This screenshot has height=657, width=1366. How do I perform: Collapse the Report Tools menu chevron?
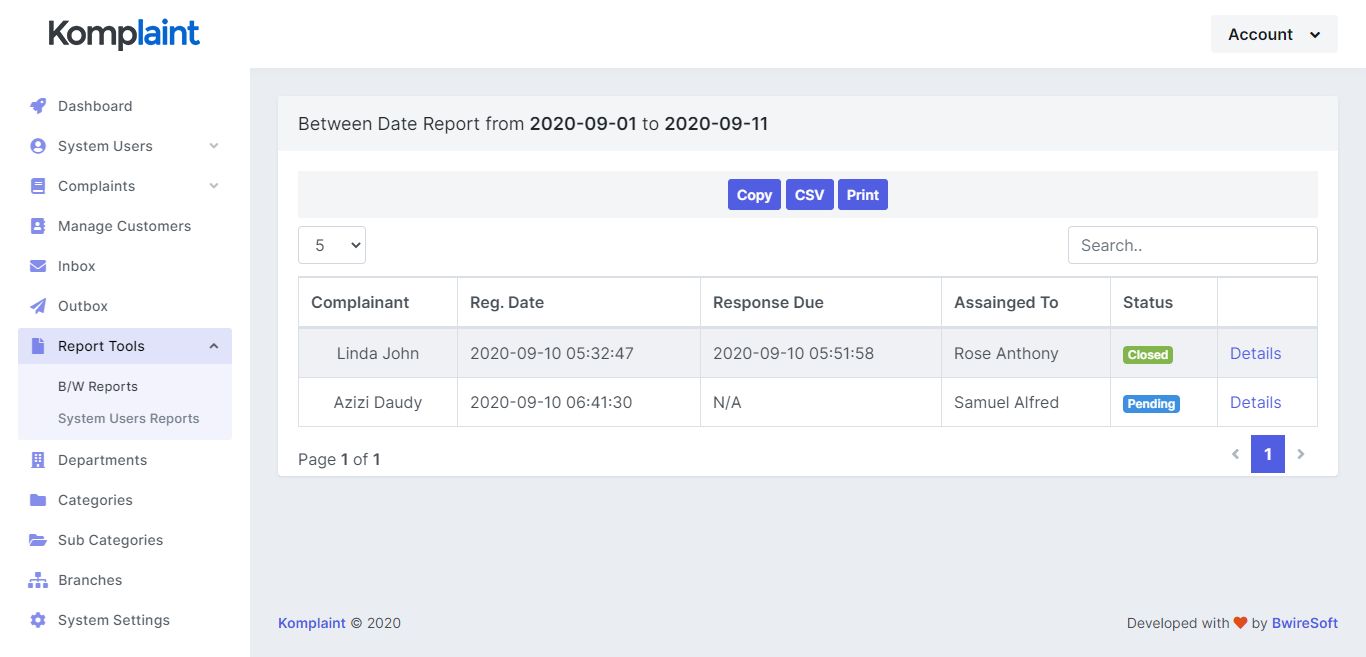click(214, 346)
